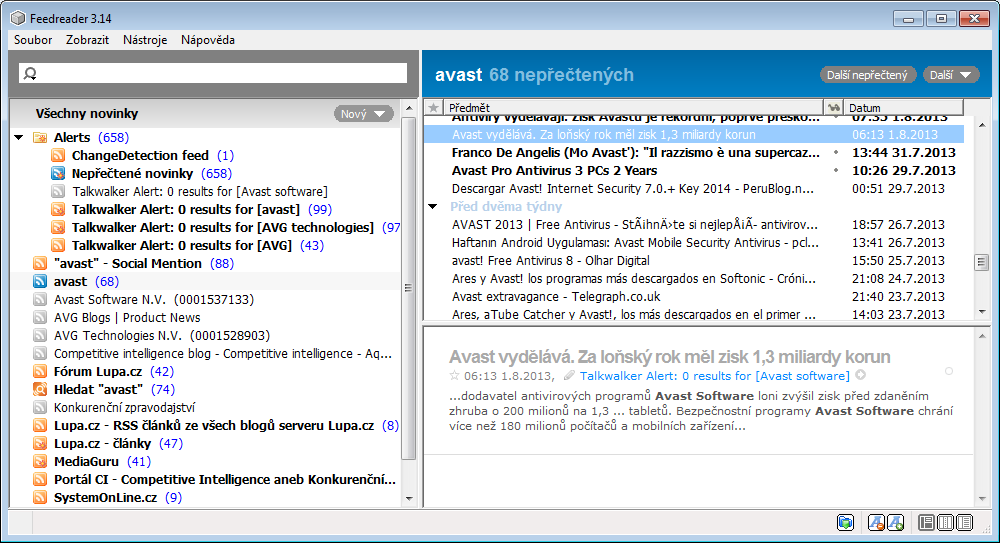Click the Další nepřečtený button
Viewport: 1000px width, 543px height.
point(867,75)
